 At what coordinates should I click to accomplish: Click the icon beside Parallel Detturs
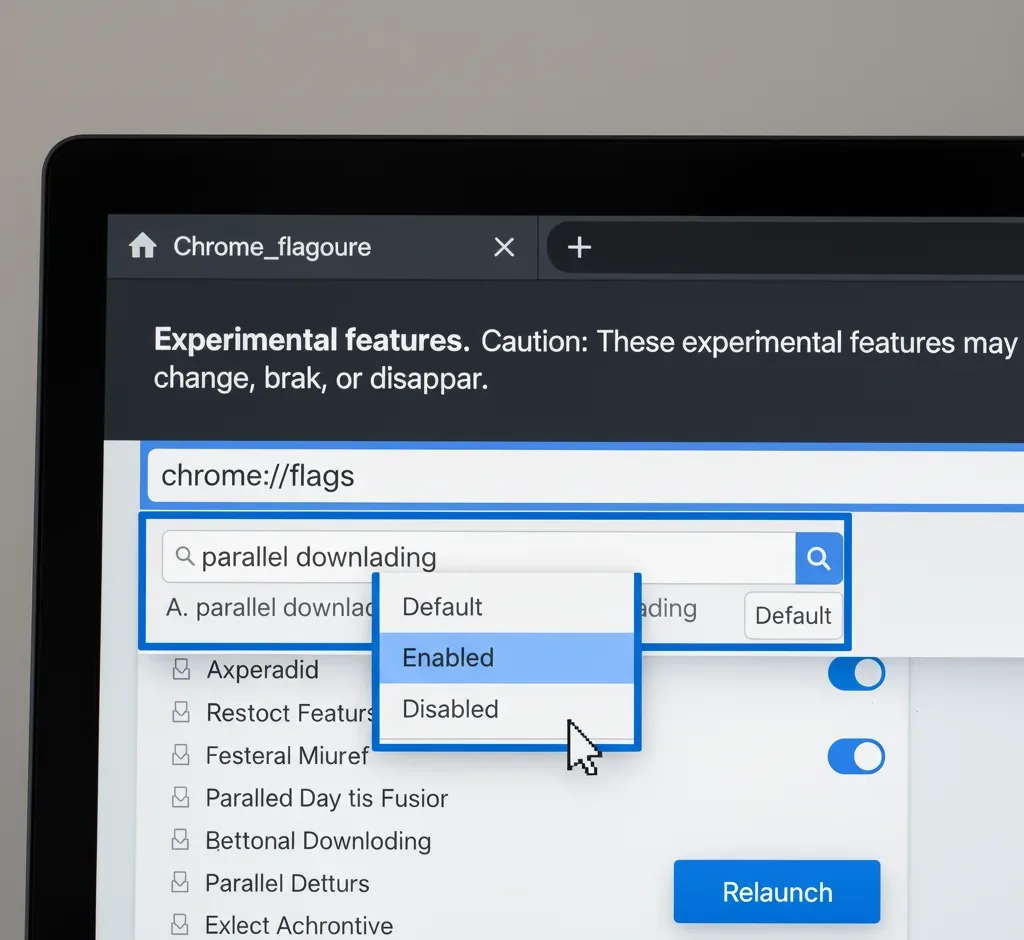[181, 883]
